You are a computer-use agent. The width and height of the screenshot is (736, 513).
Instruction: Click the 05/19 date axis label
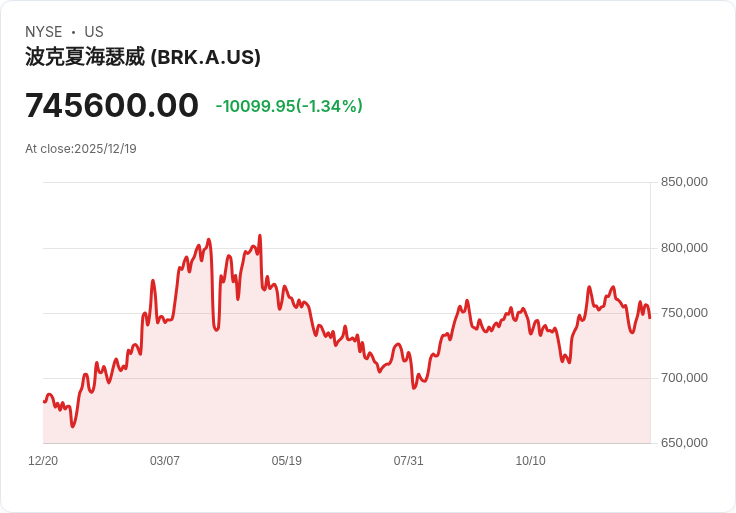[x=287, y=461]
